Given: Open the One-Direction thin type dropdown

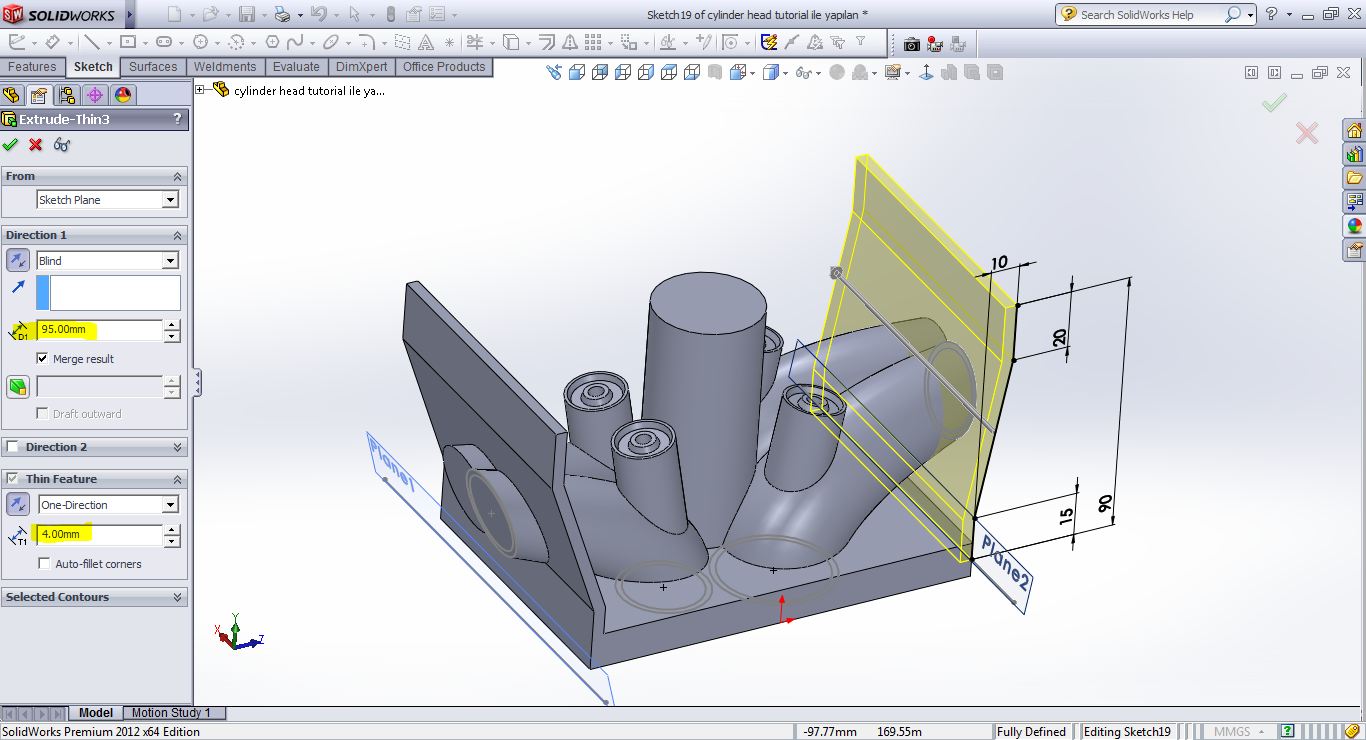Looking at the screenshot, I should tap(170, 505).
